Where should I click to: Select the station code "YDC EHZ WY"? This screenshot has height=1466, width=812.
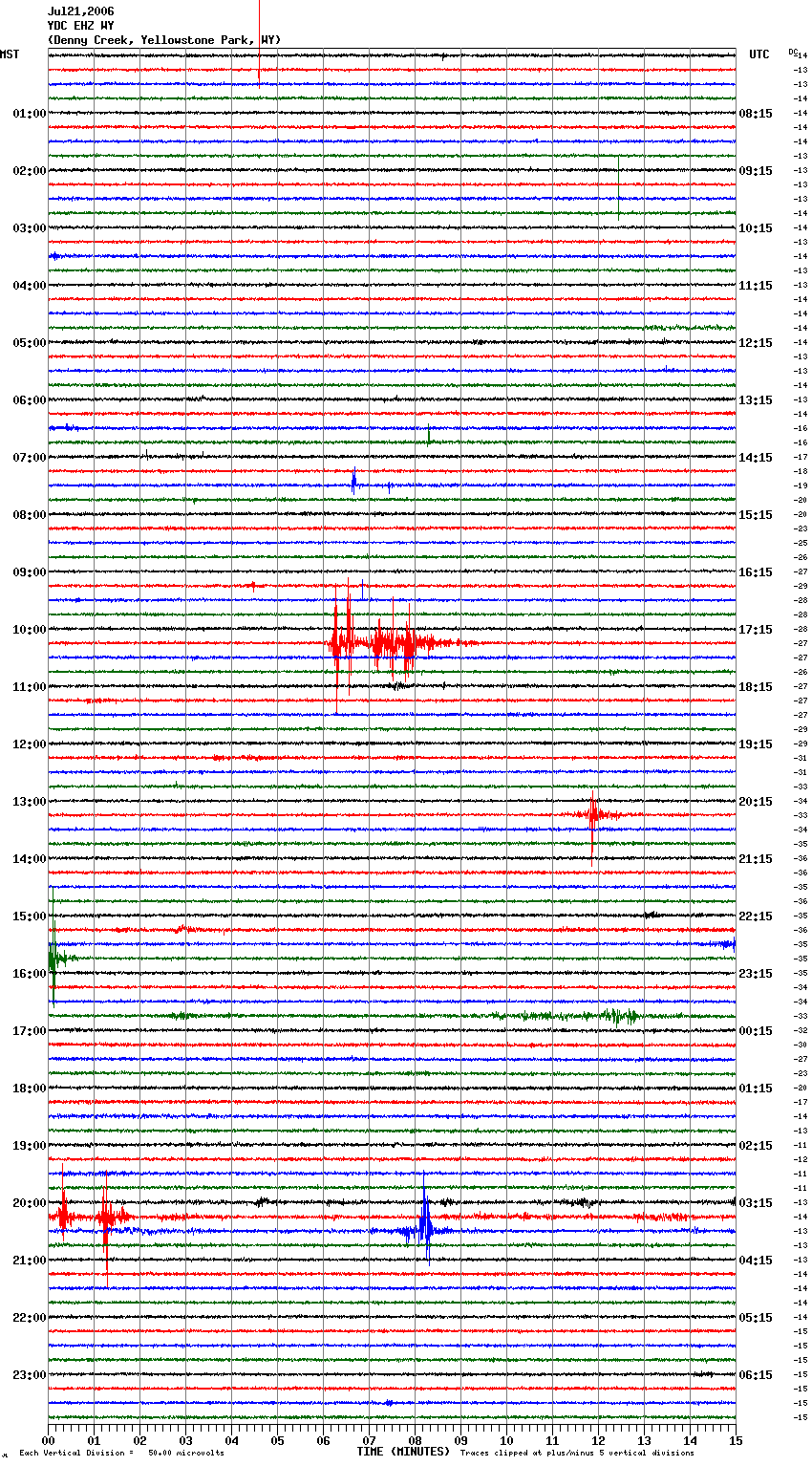[x=80, y=26]
